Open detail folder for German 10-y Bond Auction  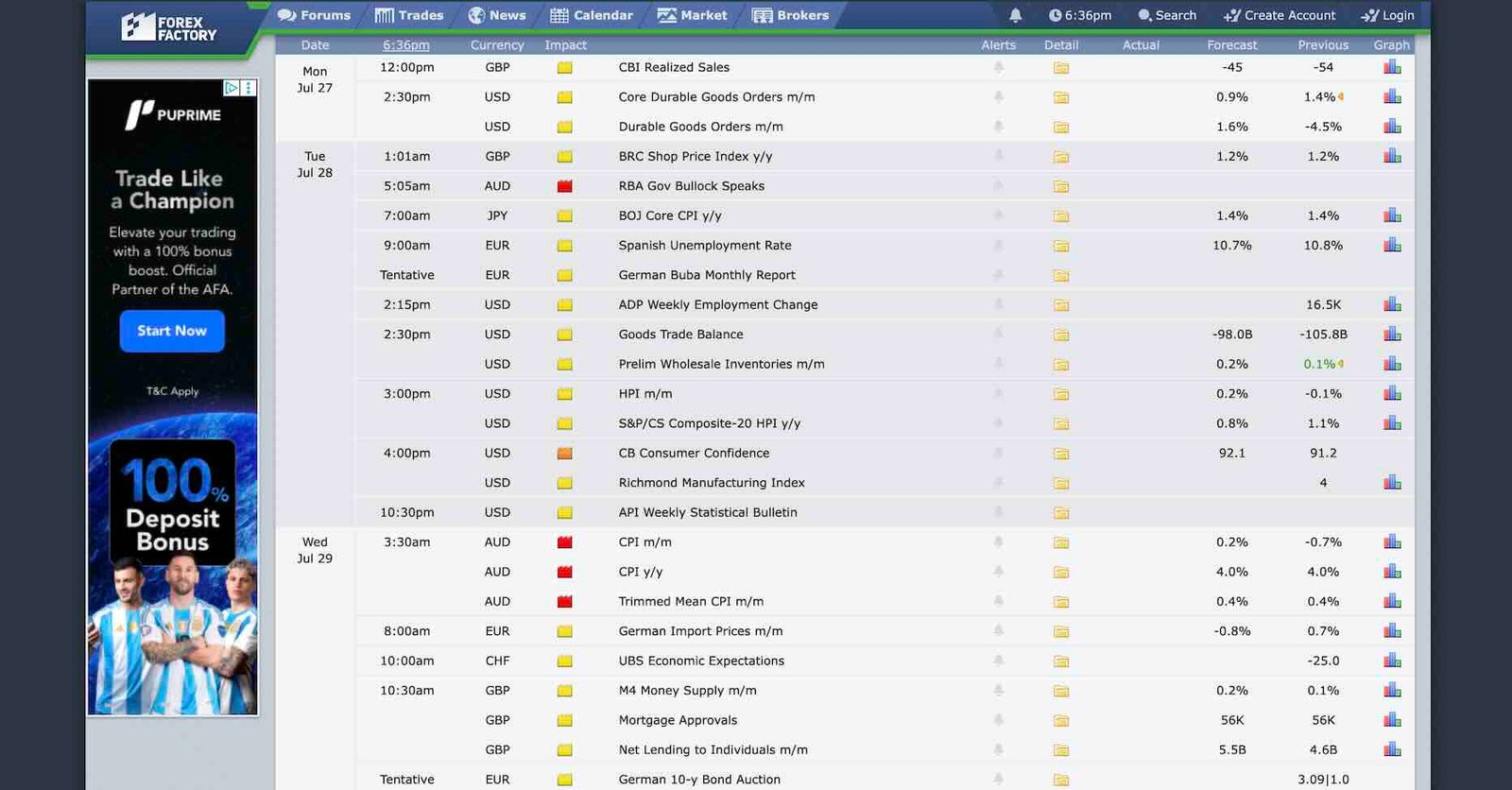[x=1061, y=780]
